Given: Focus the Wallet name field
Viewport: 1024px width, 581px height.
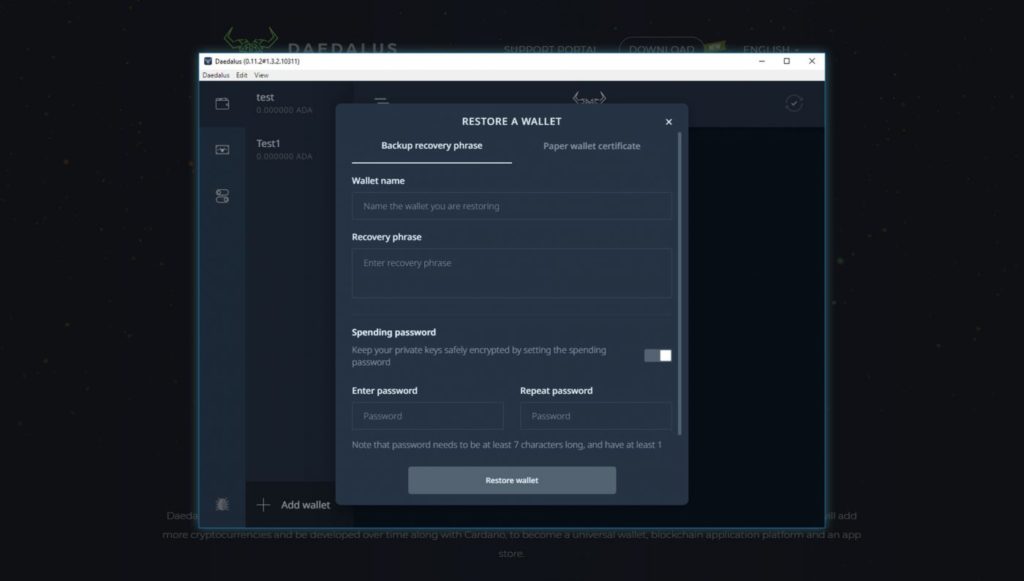Looking at the screenshot, I should tap(512, 206).
